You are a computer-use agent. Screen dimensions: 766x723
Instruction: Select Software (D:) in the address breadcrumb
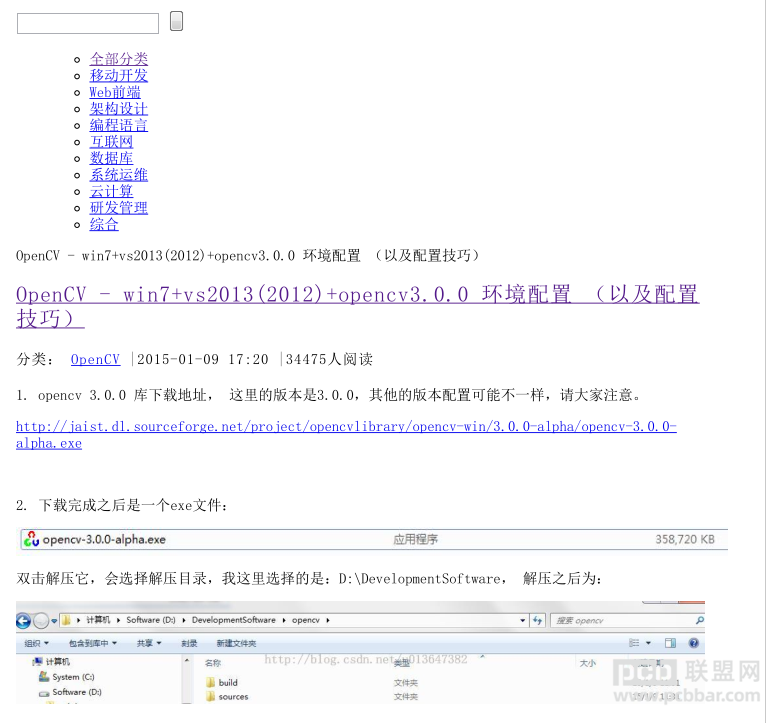150,620
